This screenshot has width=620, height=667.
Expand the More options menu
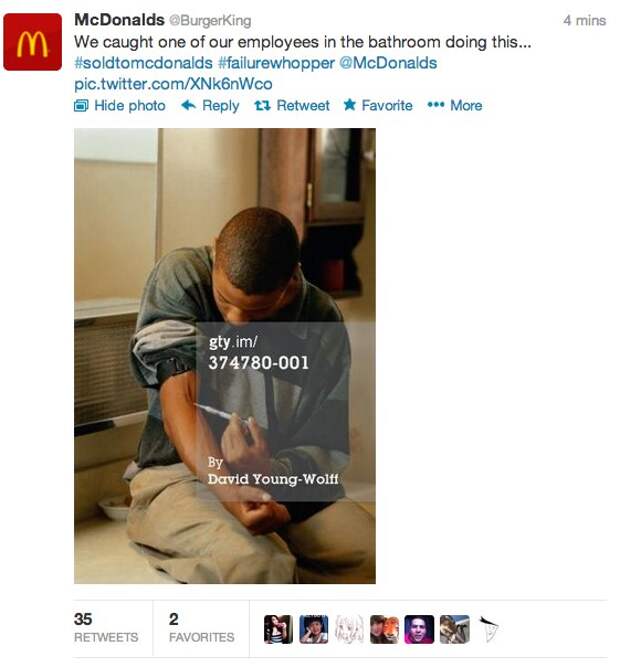tap(455, 105)
